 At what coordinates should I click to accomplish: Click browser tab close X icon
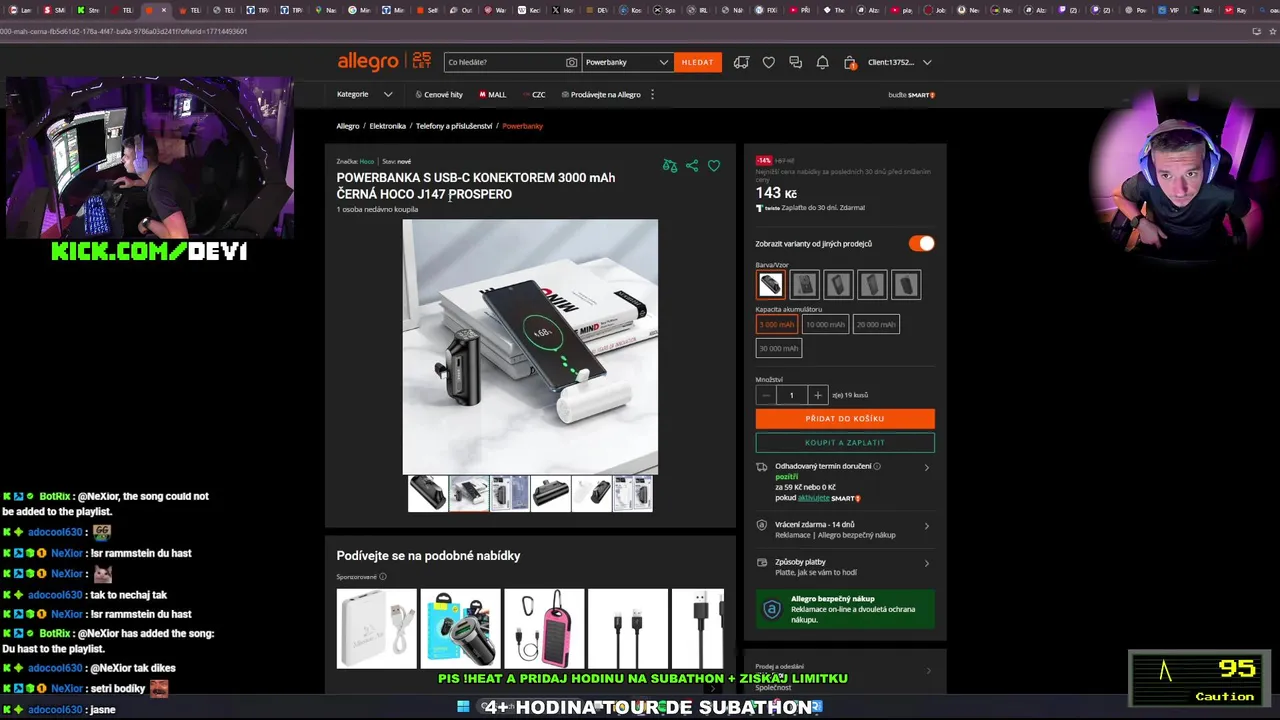click(164, 10)
